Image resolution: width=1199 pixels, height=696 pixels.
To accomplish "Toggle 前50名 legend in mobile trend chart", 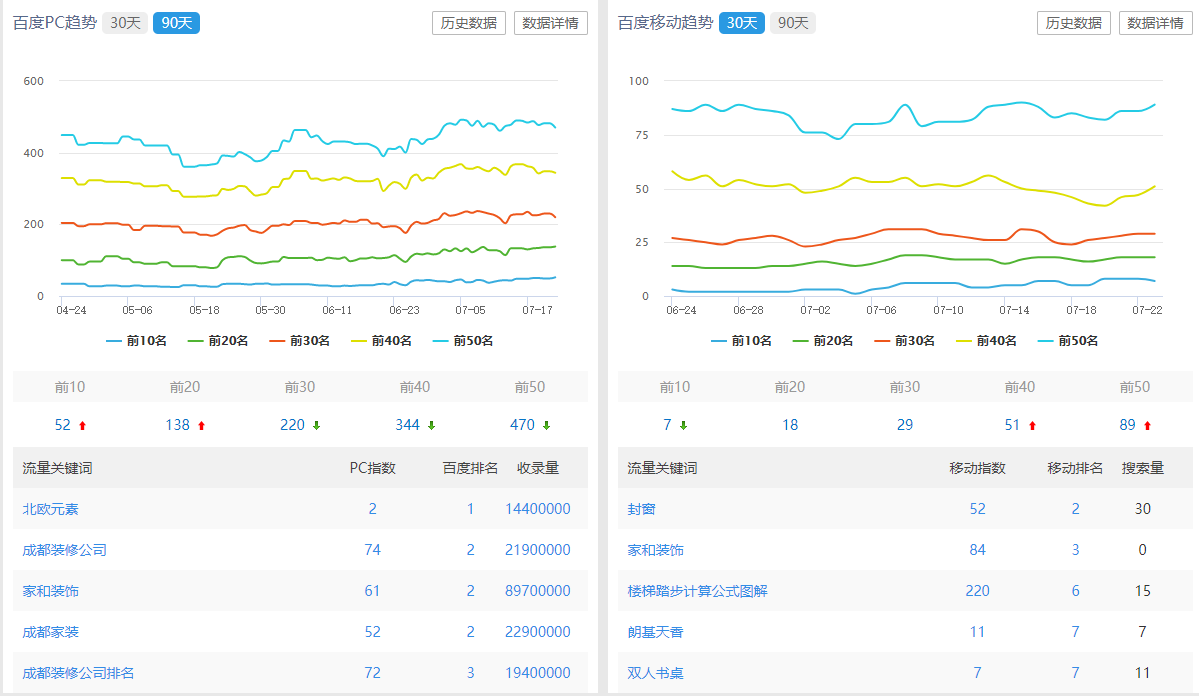I will pyautogui.click(x=1067, y=341).
